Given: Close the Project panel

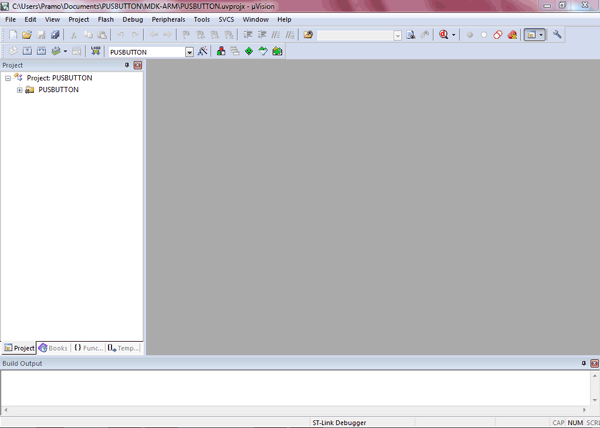Looking at the screenshot, I should tap(137, 65).
